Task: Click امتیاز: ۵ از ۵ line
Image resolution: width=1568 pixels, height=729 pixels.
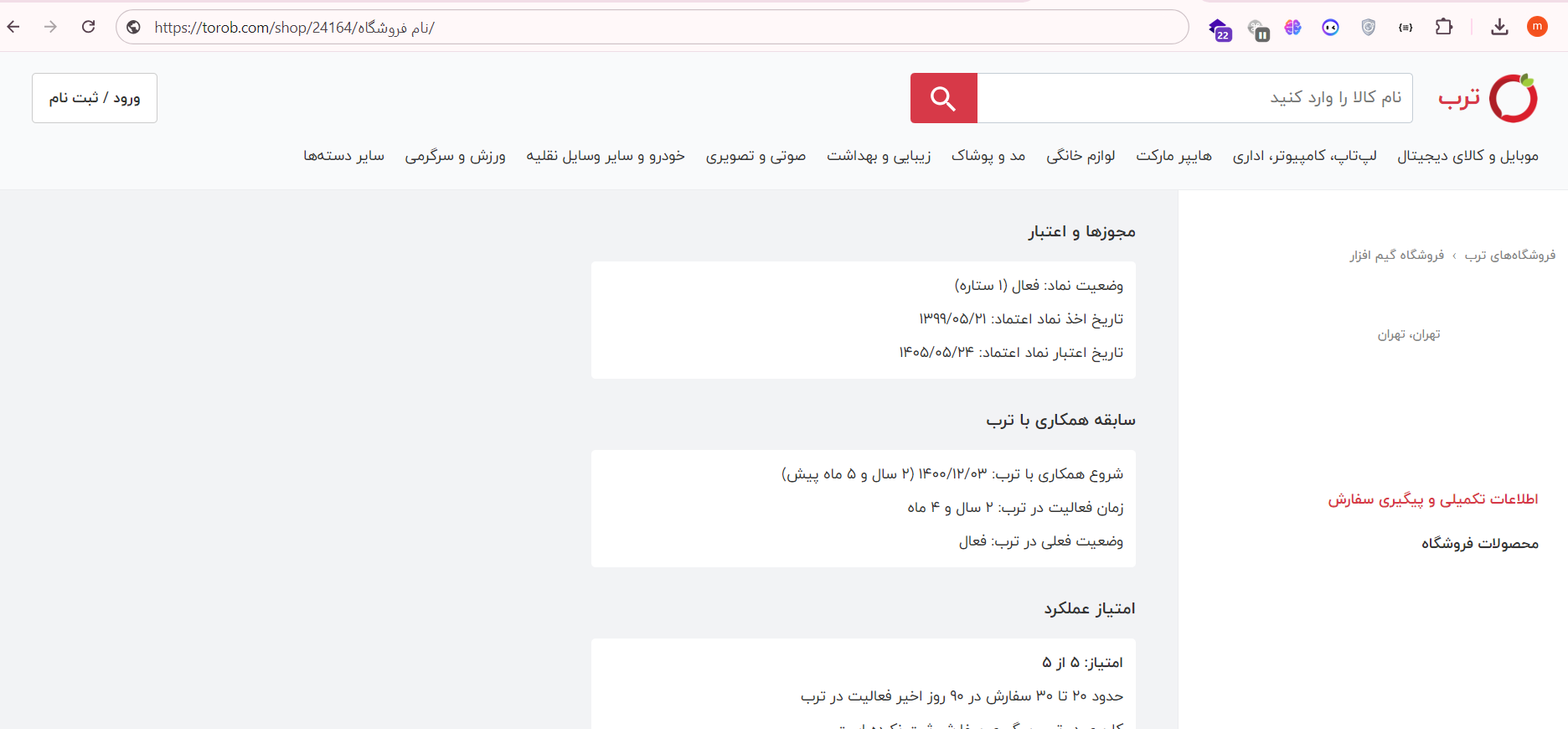Action: 1082,663
